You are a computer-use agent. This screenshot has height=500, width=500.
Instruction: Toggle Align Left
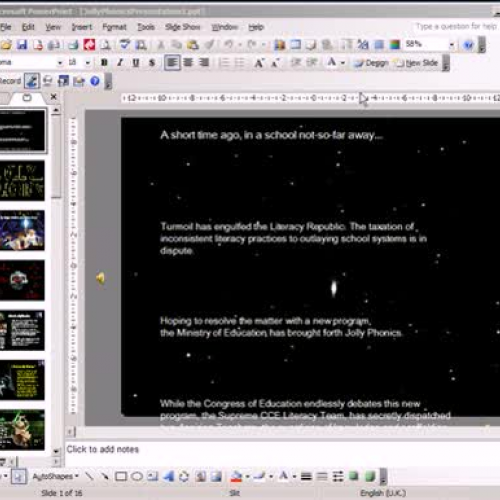(x=172, y=63)
